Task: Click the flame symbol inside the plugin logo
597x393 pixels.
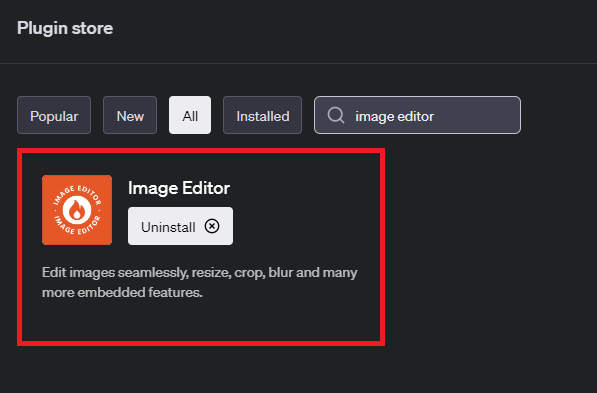Action: 77,210
